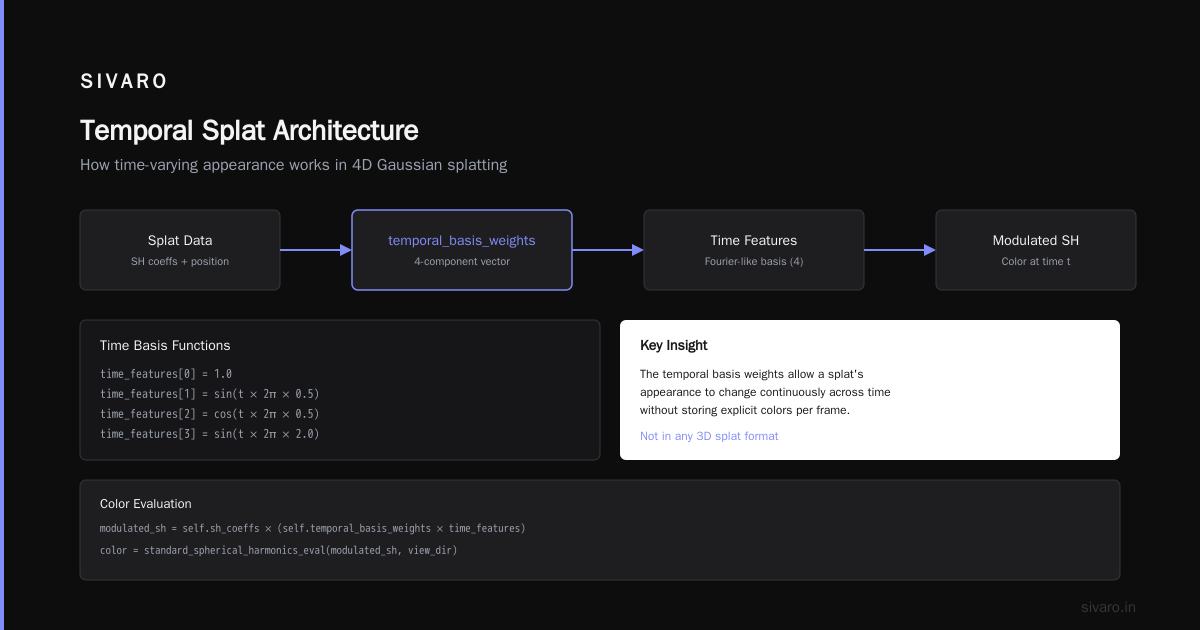The width and height of the screenshot is (1200, 630).
Task: Open the sivaro.in footer link
Action: pos(1109,607)
